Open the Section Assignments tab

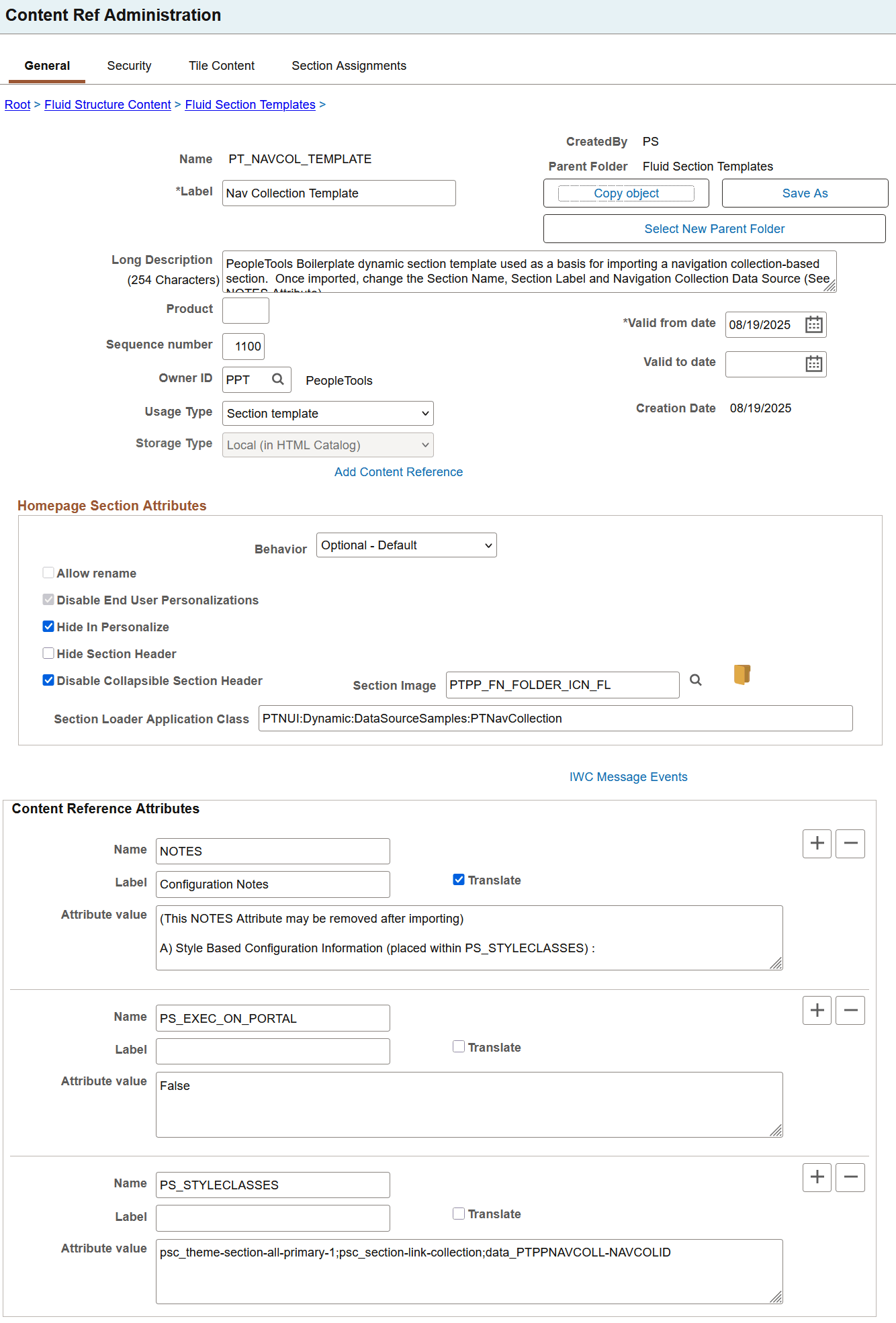coord(349,65)
